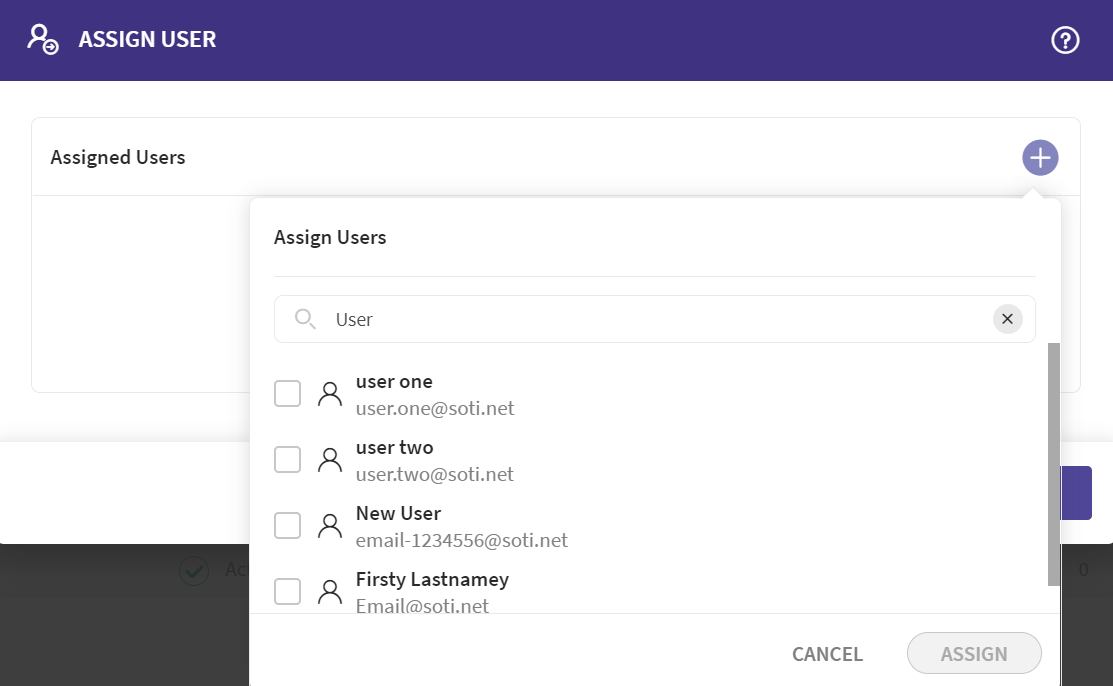Click the ASSIGN button
This screenshot has width=1113, height=686.
tap(974, 653)
